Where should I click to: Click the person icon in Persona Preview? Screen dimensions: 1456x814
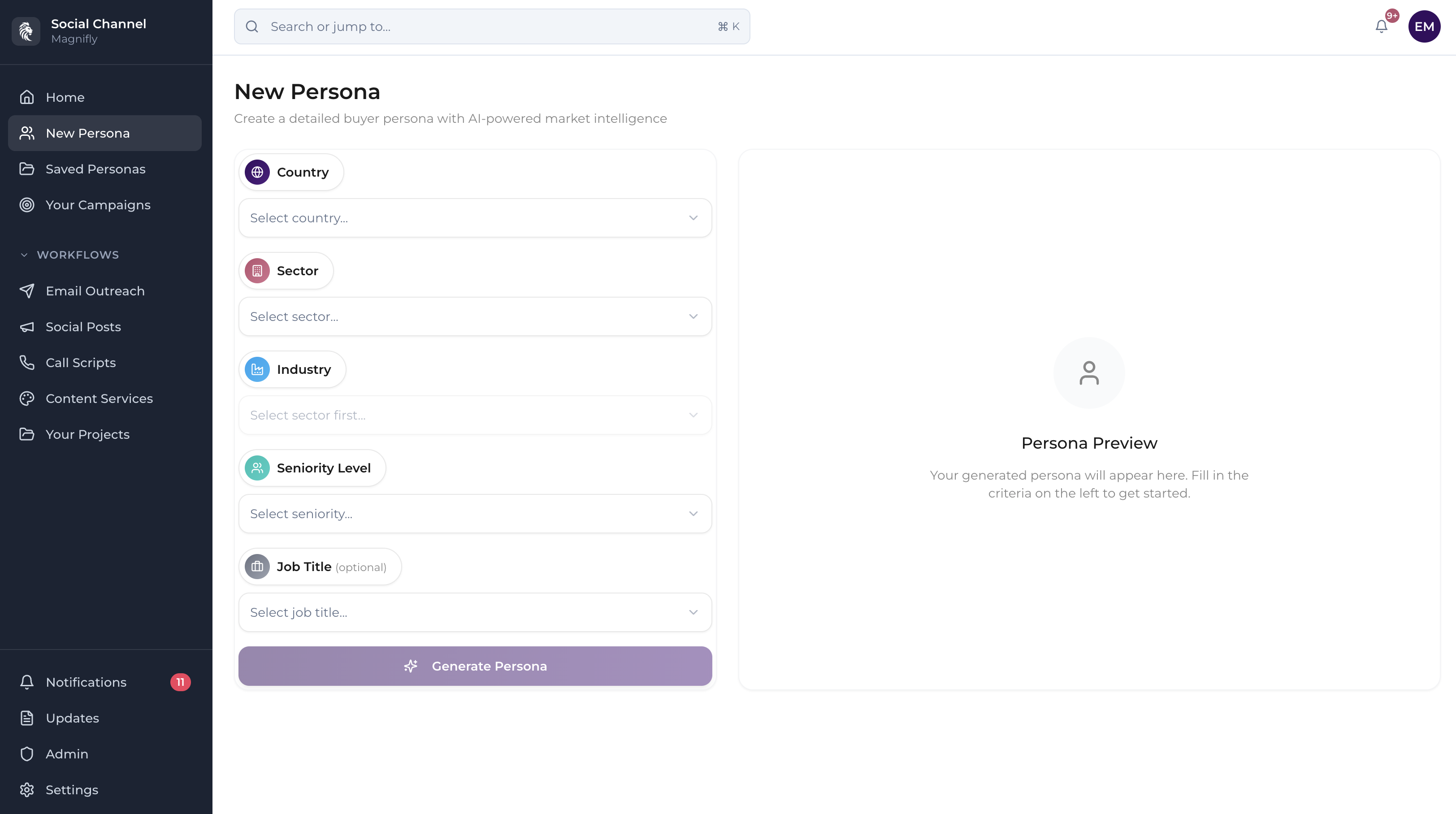pos(1088,373)
